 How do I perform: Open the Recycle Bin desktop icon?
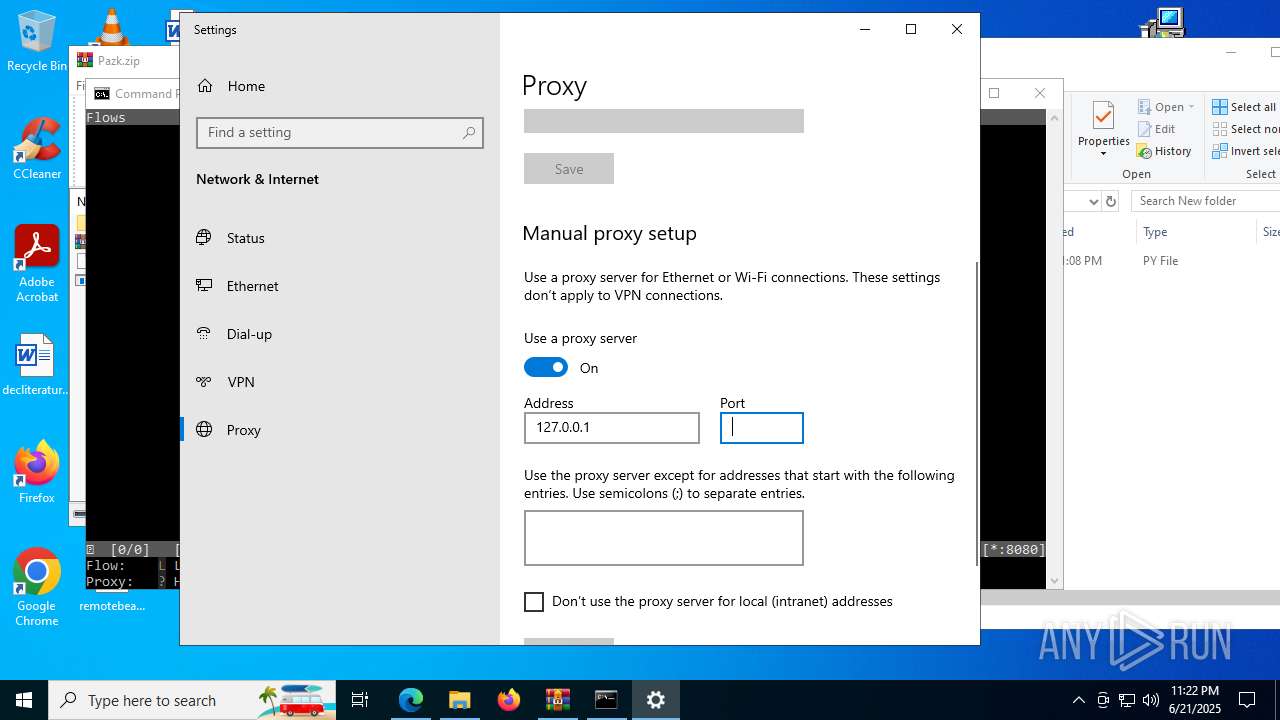pyautogui.click(x=36, y=42)
